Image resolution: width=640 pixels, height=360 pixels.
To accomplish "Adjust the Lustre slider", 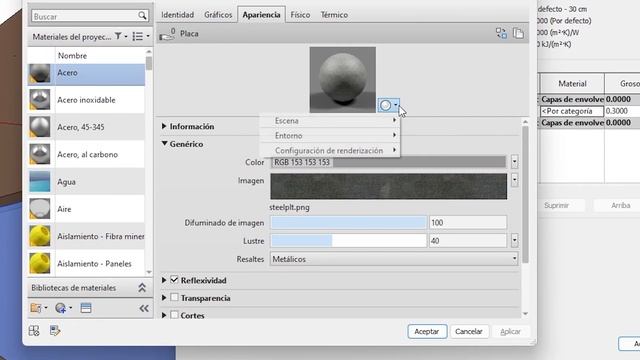I will [x=349, y=241].
